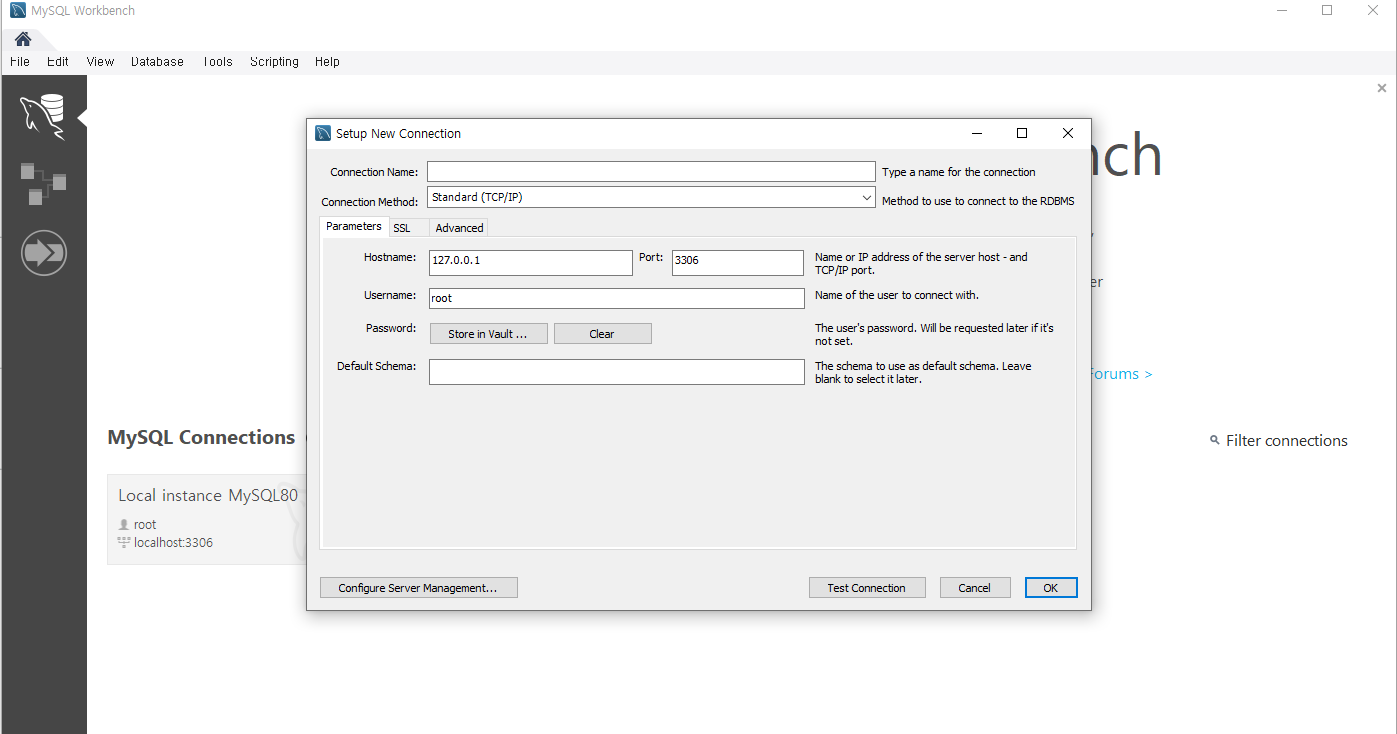Focus the Default Schema field
The height and width of the screenshot is (734, 1397).
pyautogui.click(x=617, y=372)
